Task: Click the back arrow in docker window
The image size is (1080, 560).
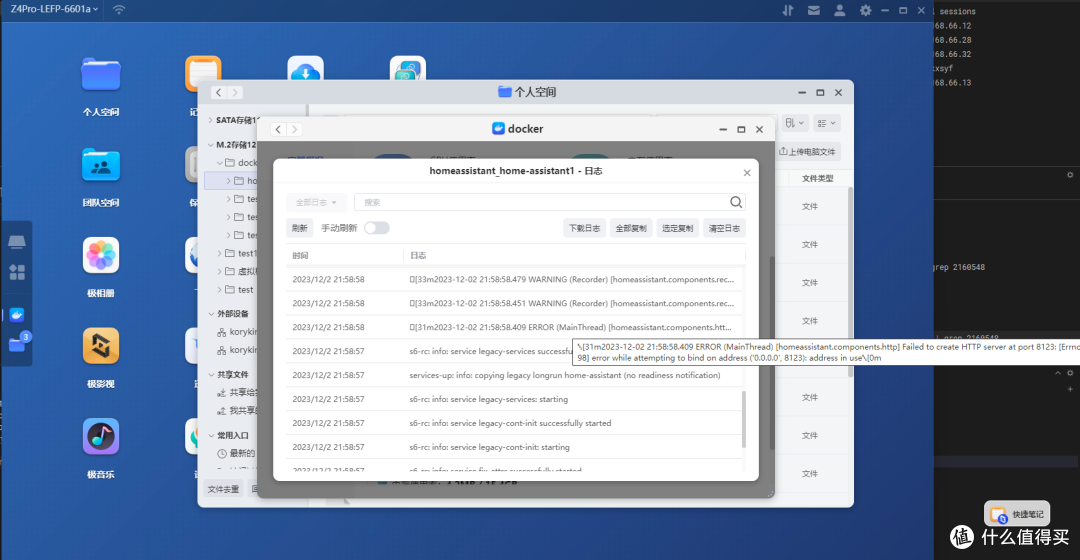Action: (278, 129)
